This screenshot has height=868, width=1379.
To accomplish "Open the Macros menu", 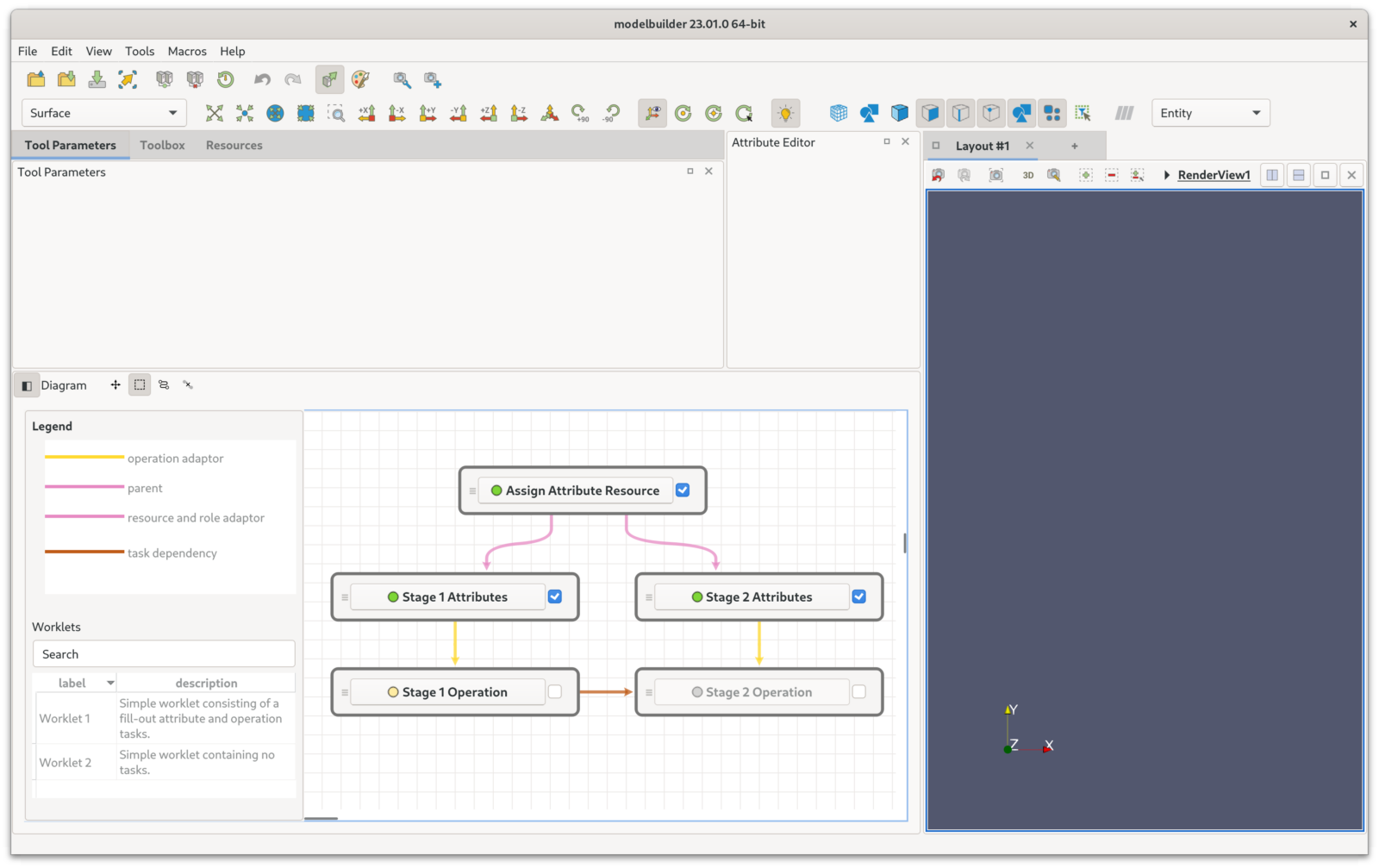I will [x=187, y=51].
